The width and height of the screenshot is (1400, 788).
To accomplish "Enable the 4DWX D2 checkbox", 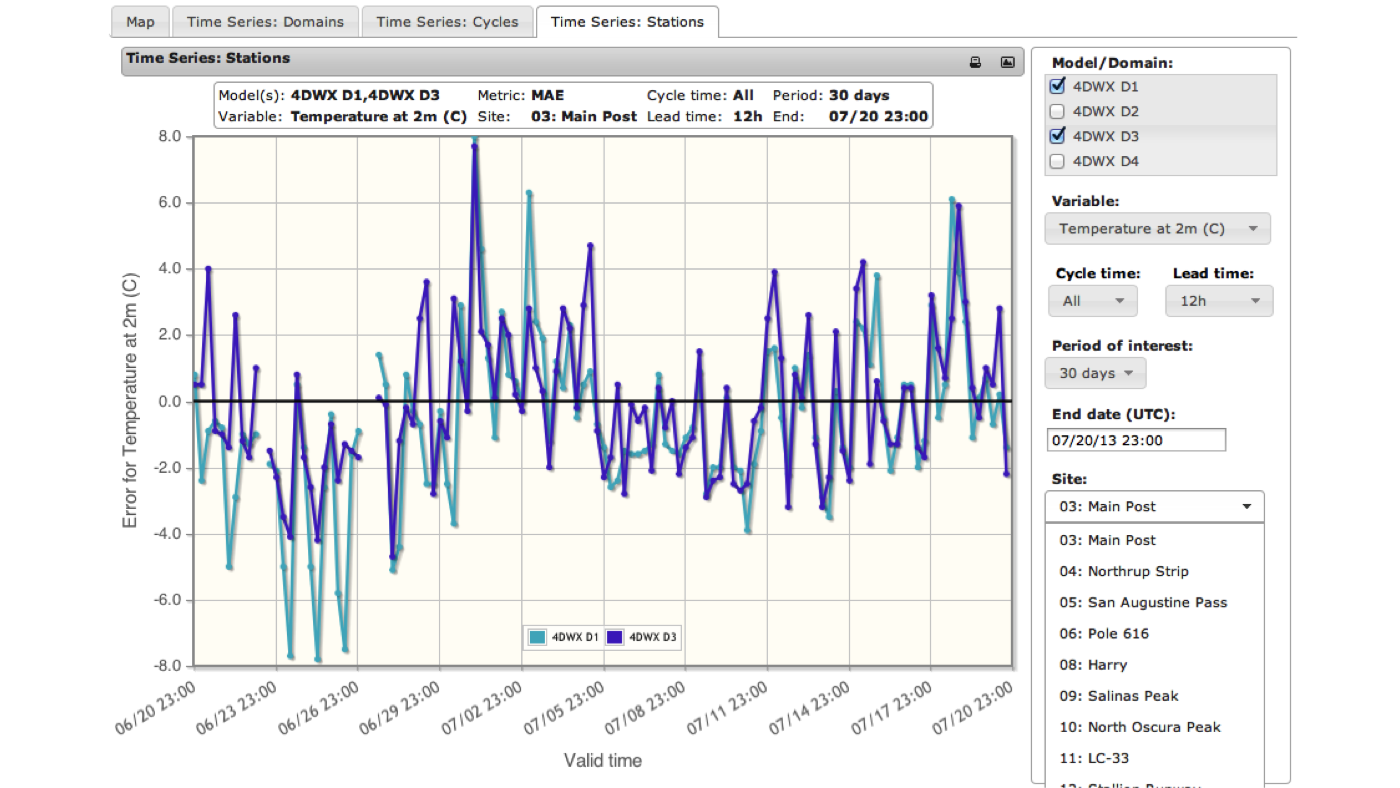I will tap(1058, 111).
